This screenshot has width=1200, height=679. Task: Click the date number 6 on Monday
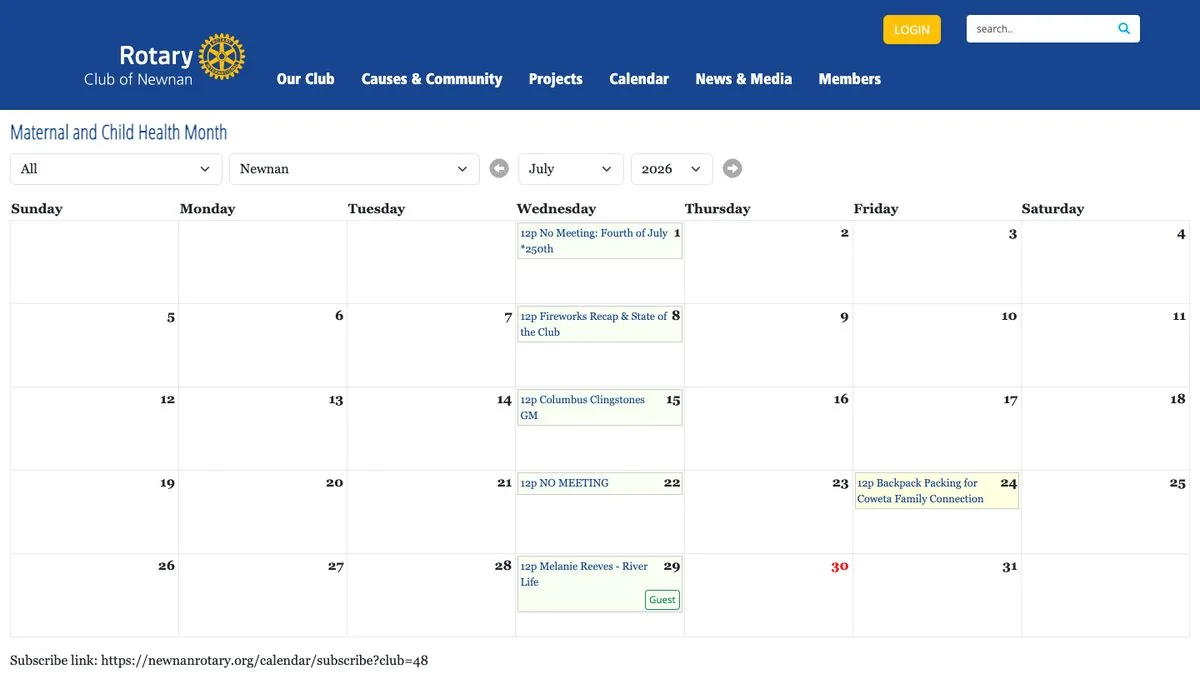[x=339, y=316]
